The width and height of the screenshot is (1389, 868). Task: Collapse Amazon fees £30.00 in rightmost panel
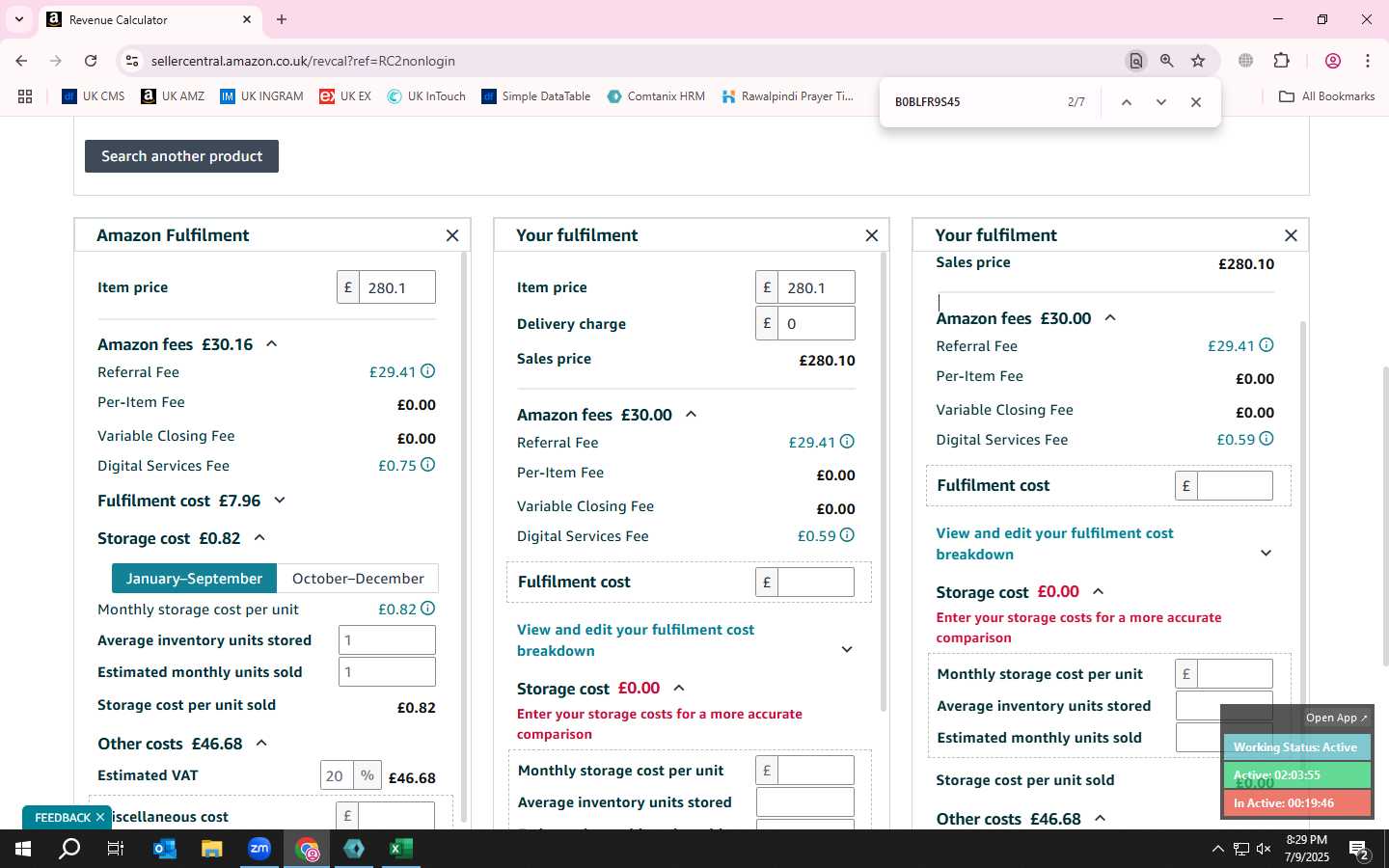pyautogui.click(x=1110, y=318)
